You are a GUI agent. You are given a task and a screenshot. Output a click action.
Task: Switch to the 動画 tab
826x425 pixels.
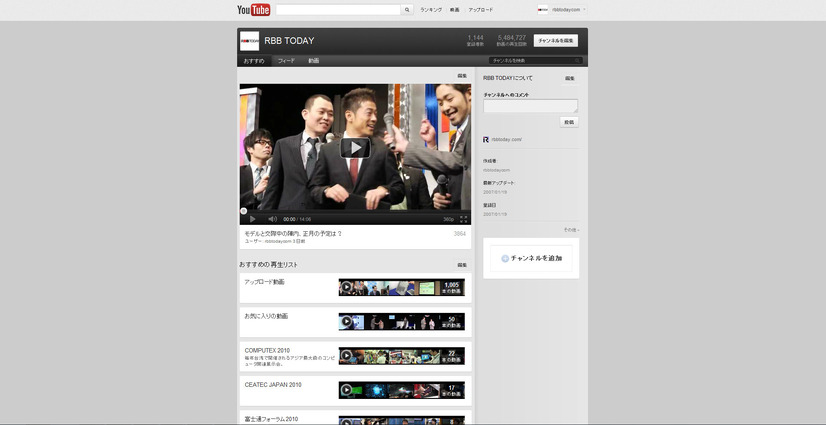[x=313, y=61]
